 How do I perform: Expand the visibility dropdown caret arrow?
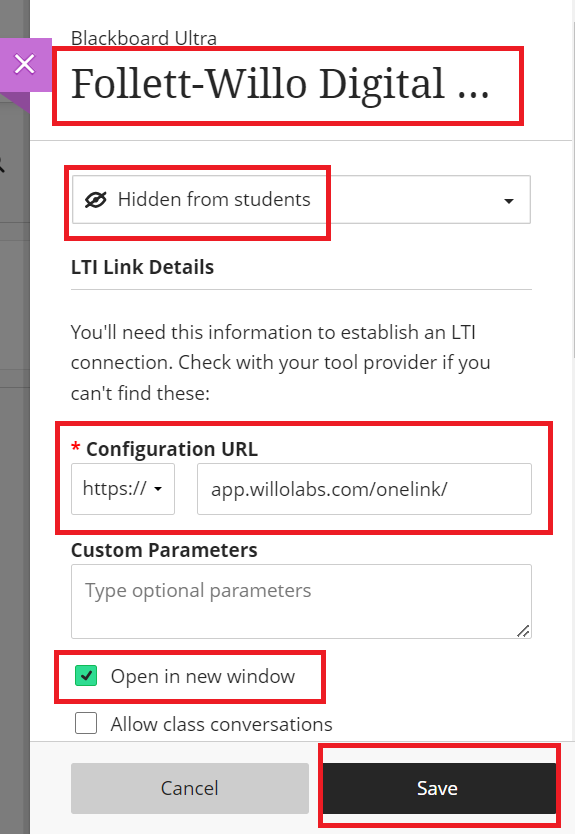508,201
